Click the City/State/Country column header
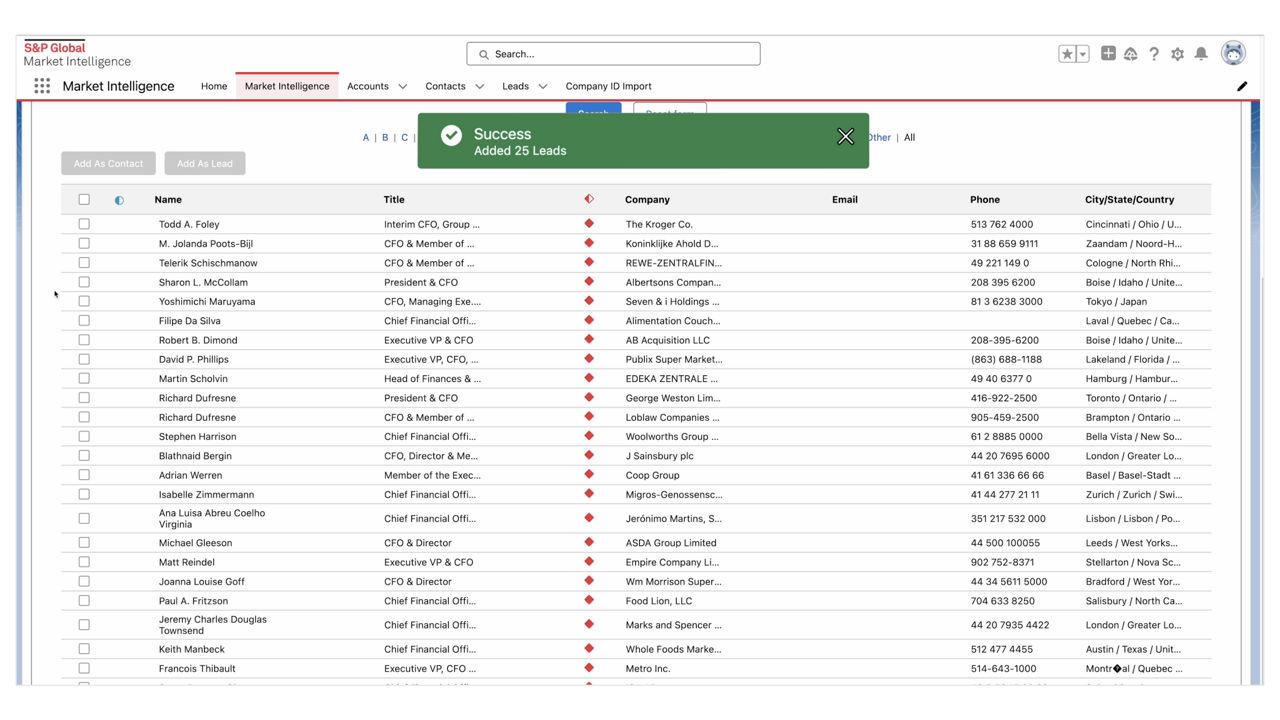 point(1130,200)
